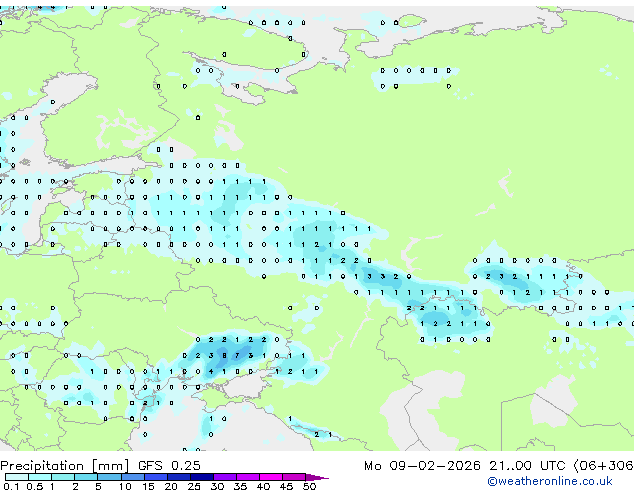The width and height of the screenshot is (634, 490).
Task: Click the '25' legend scale label
Action: [x=194, y=486]
